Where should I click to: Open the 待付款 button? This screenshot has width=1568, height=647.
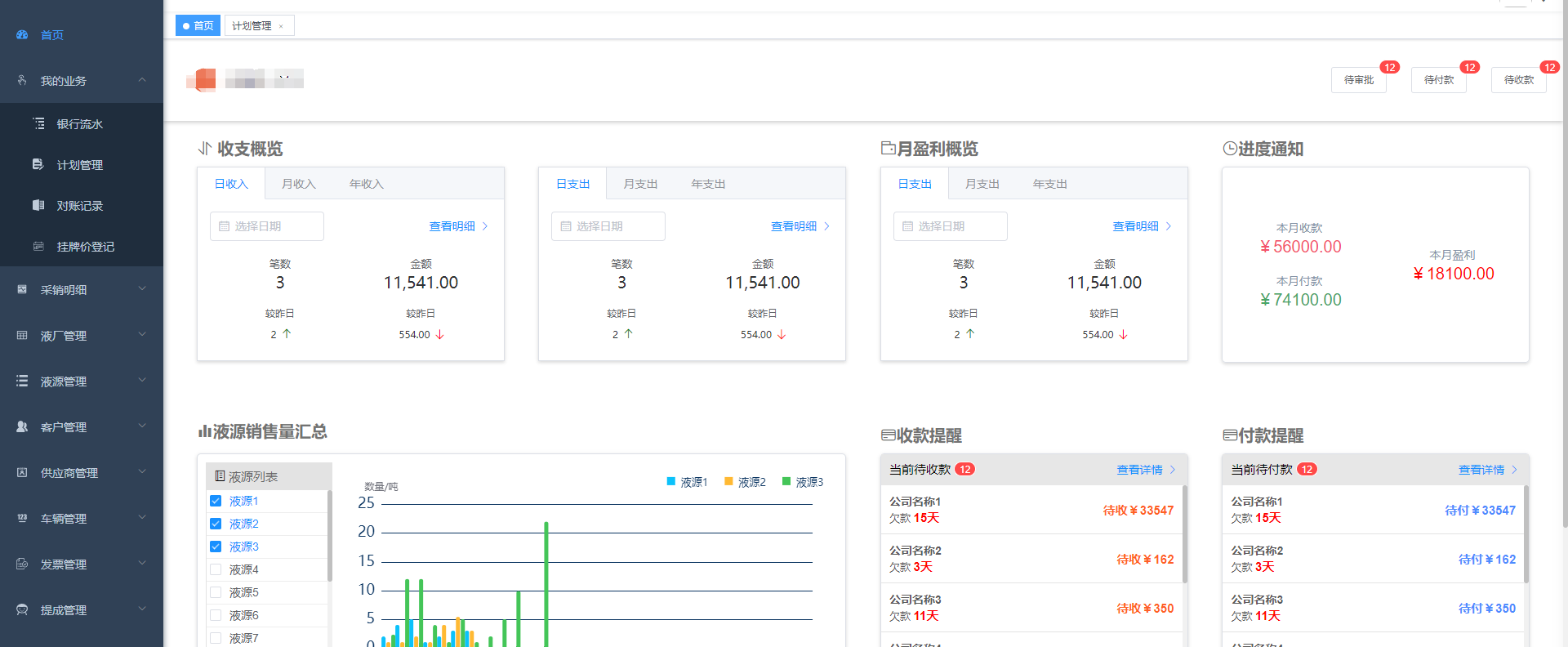pos(1439,80)
